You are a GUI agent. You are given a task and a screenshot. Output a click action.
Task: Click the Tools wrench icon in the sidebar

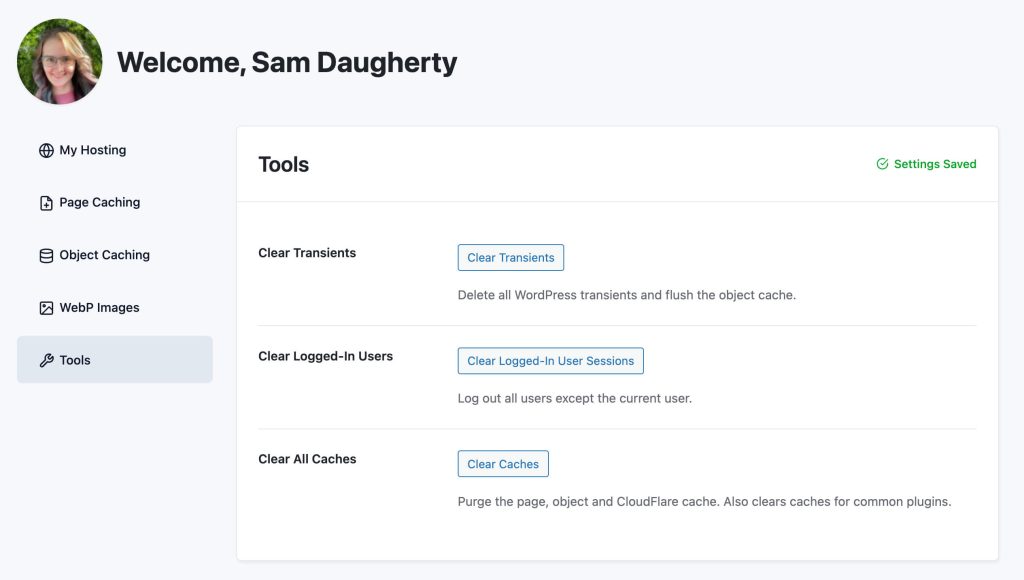46,359
